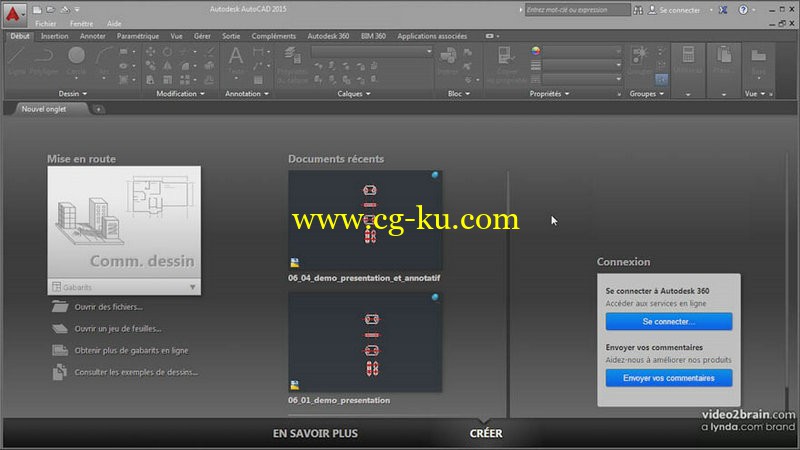
Task: Switch to the Insertion ribbon tab
Action: 55,36
